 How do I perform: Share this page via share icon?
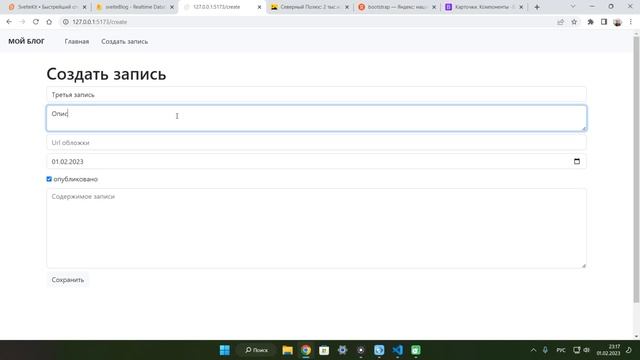(560, 22)
